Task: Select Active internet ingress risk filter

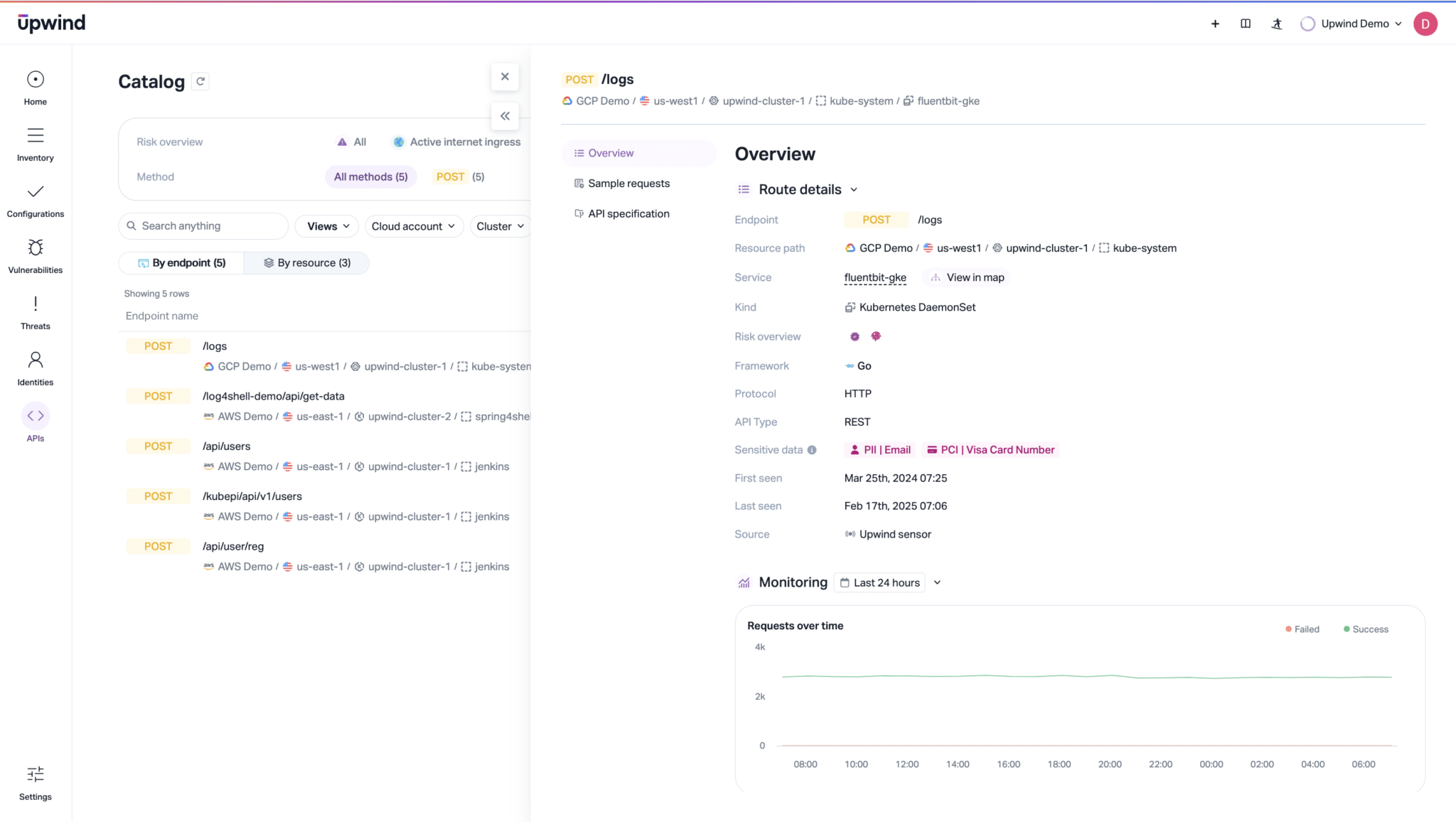Action: point(456,142)
